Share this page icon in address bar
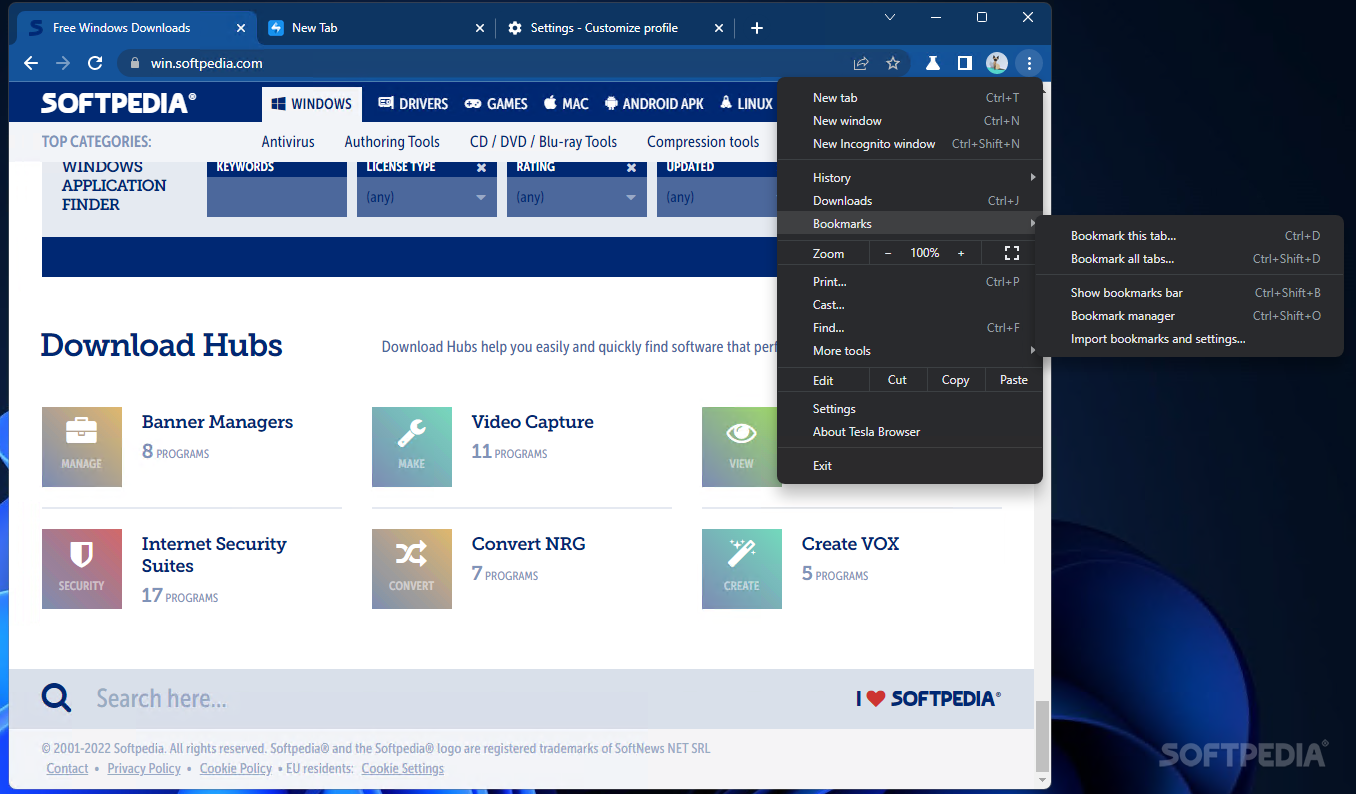This screenshot has width=1356, height=794. 861,63
